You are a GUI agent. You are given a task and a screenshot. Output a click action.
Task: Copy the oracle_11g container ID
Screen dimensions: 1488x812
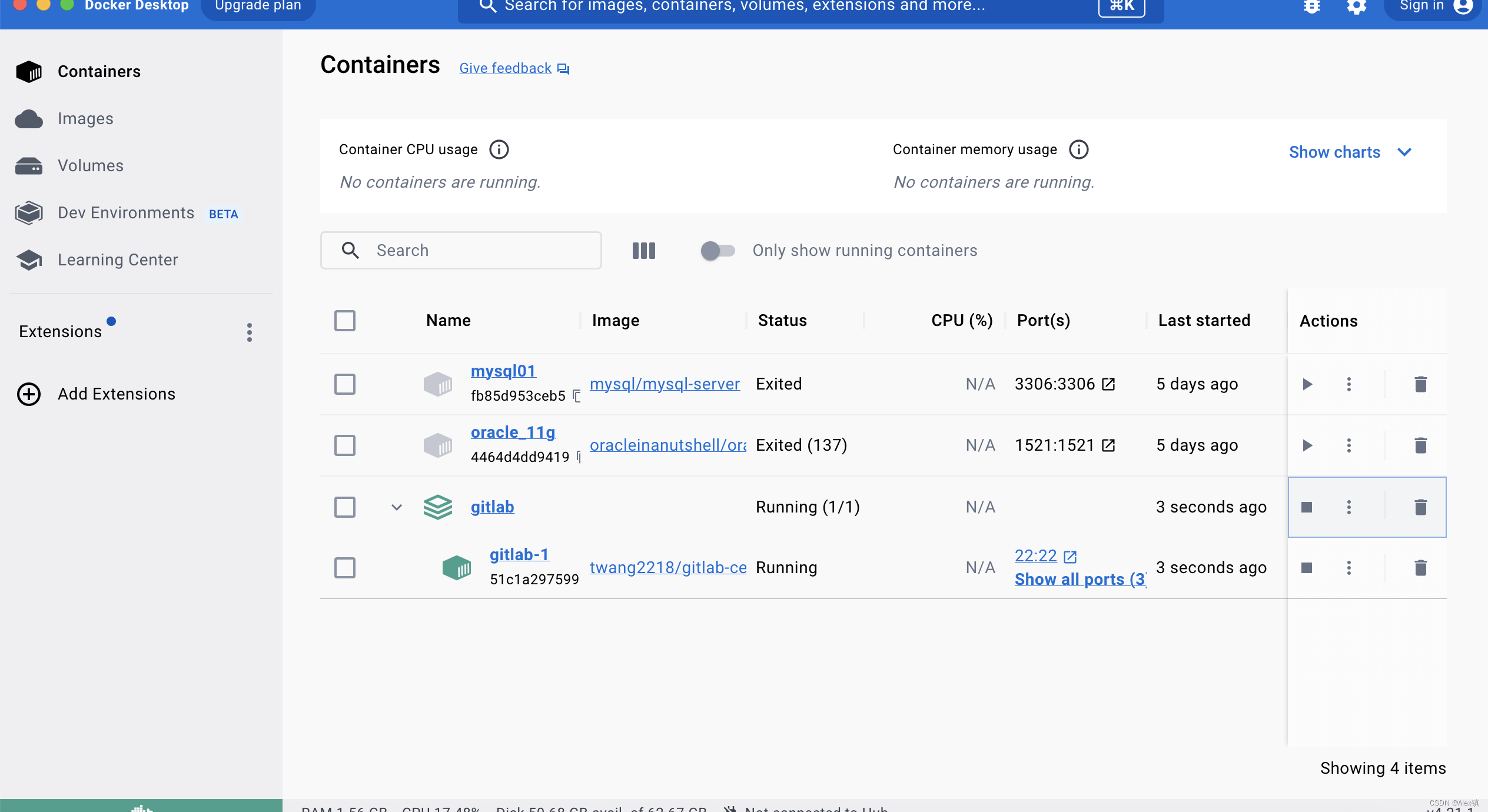pyautogui.click(x=578, y=457)
